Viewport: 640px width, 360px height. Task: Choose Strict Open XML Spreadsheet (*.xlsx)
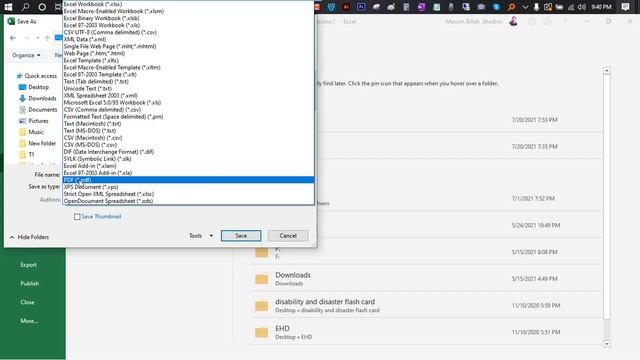click(188, 194)
